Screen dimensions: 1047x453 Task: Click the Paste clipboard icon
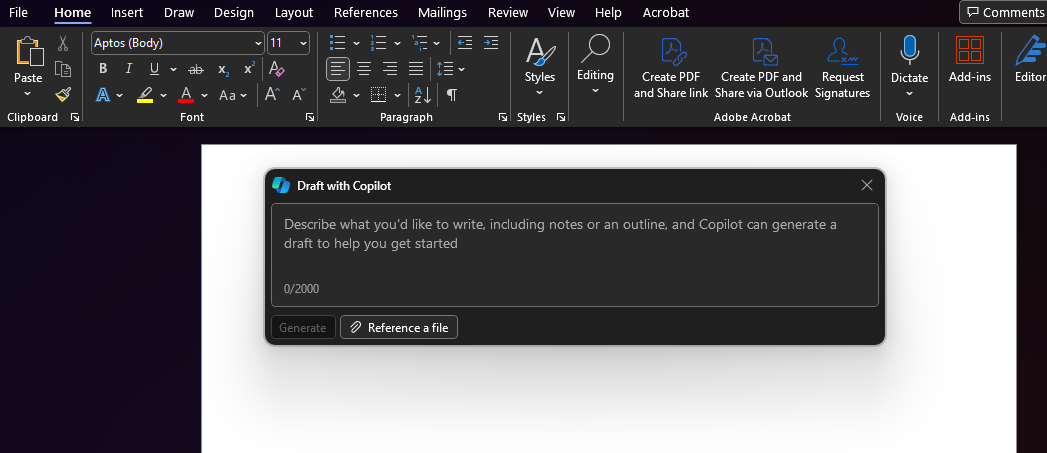[29, 51]
